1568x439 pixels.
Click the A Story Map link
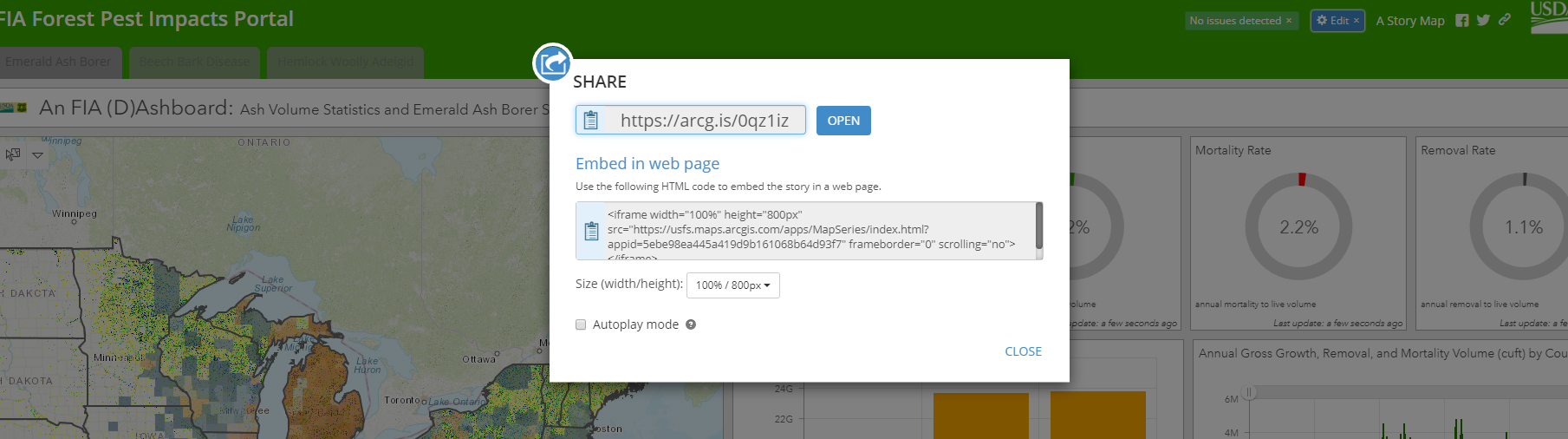pos(1410,21)
